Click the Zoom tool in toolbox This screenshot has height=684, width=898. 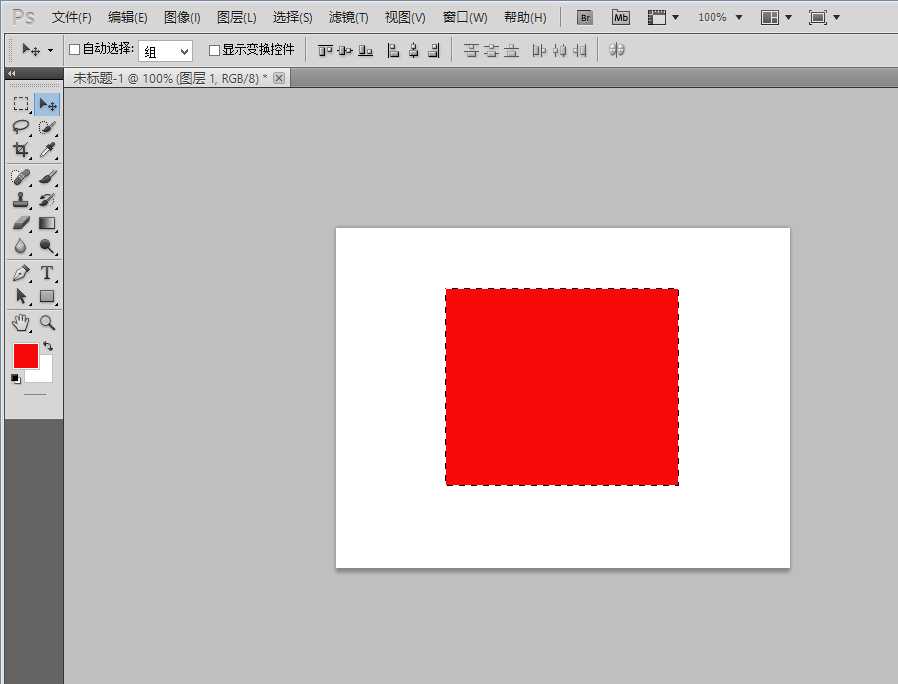click(x=47, y=322)
